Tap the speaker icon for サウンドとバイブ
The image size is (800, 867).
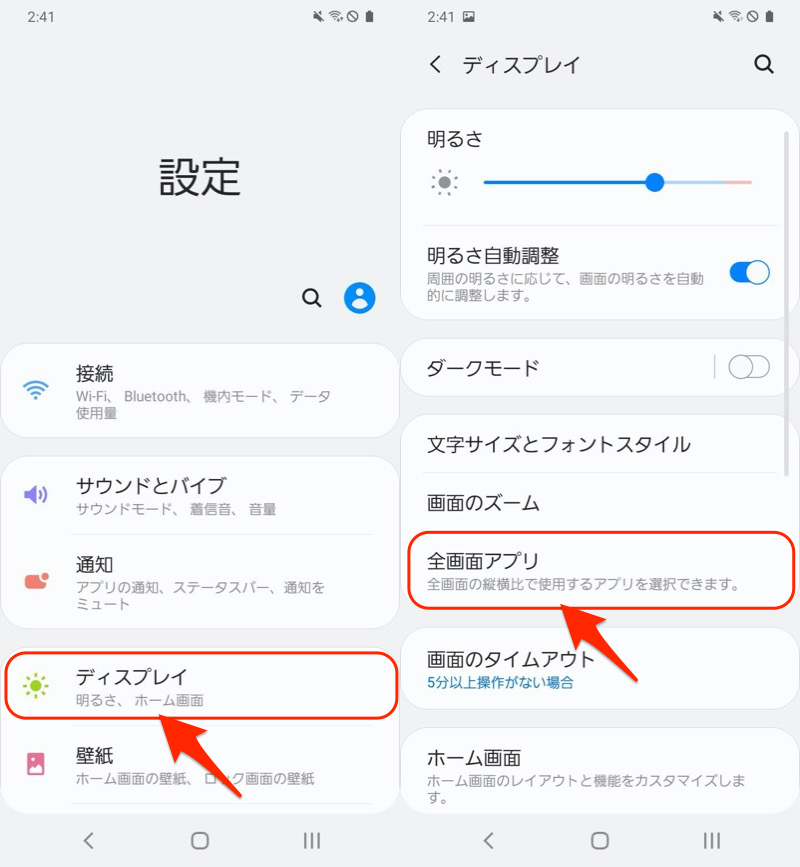[x=36, y=495]
